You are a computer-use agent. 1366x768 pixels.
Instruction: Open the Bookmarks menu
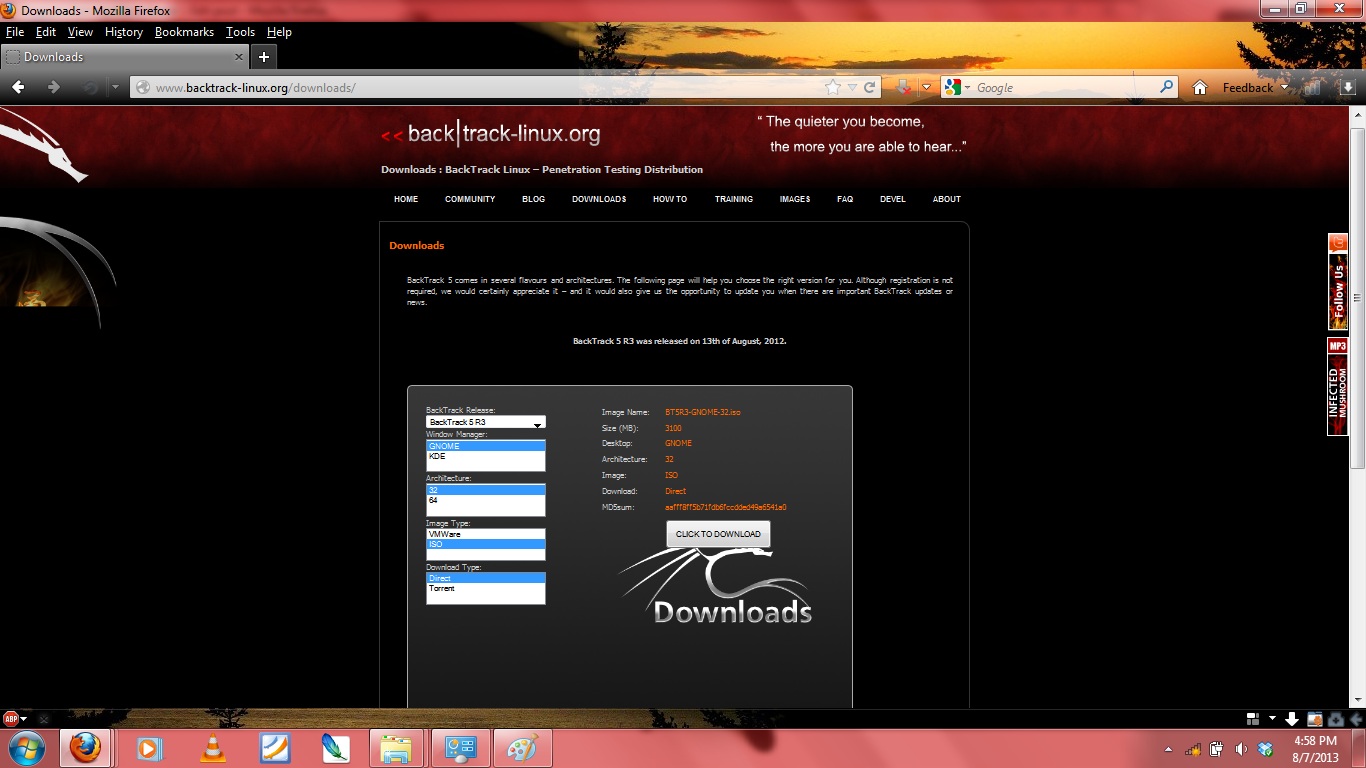point(184,32)
